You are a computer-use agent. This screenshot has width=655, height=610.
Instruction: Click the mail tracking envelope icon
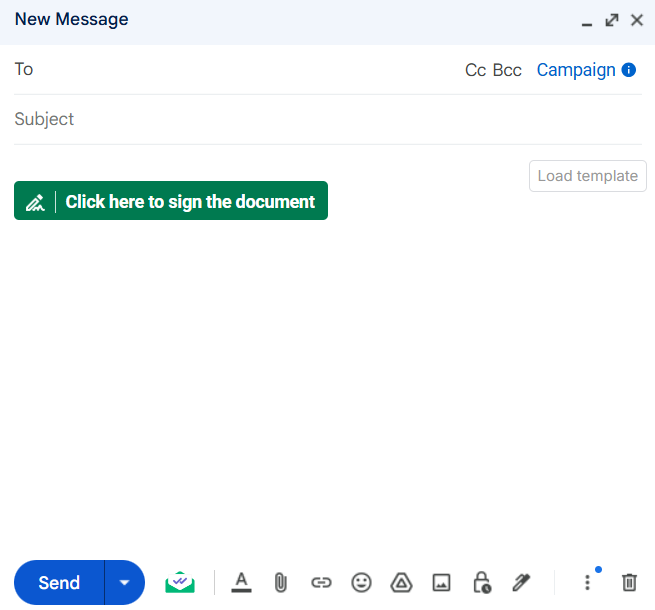[180, 582]
